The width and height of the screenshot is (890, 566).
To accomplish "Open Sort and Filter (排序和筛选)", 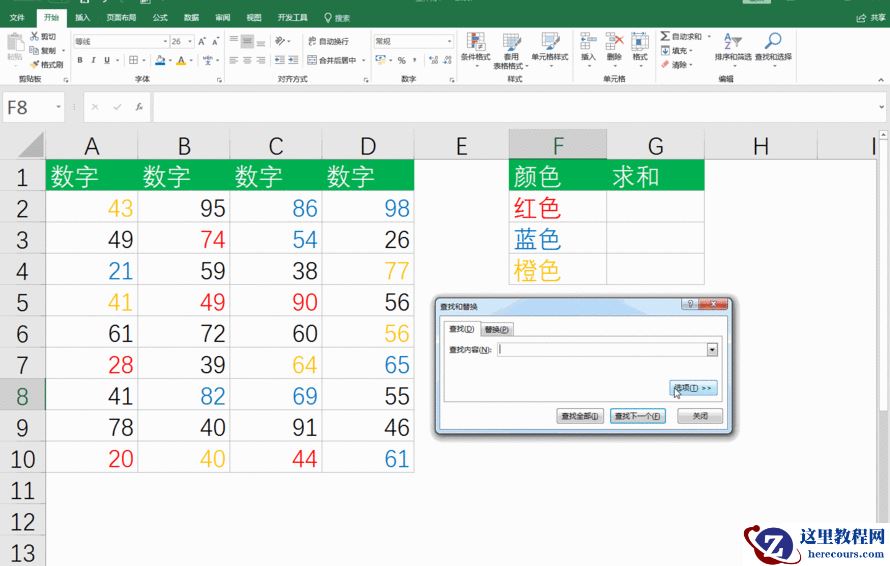I will point(733,46).
